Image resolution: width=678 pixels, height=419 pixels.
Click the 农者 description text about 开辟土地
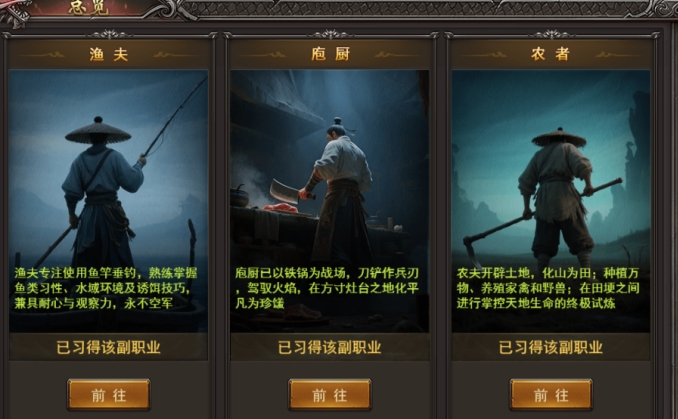tap(548, 288)
